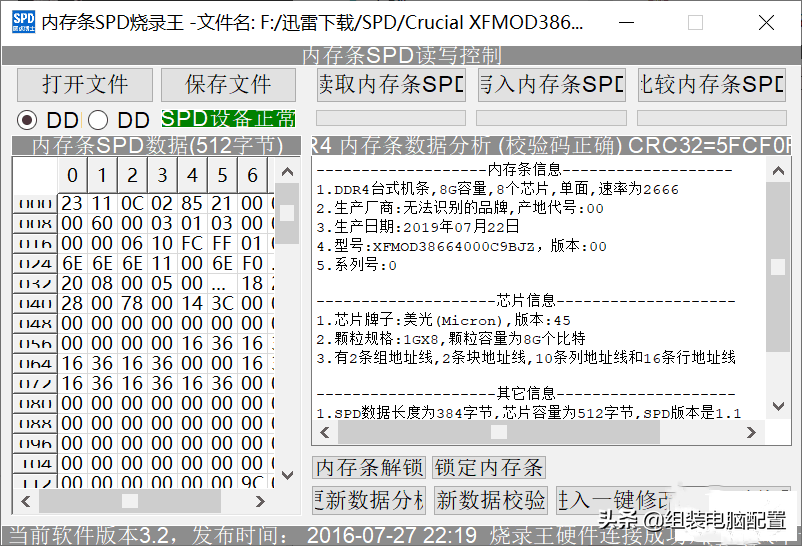The image size is (802, 546).
Task: Select the second (unchecked) DD radio button
Action: coord(99,120)
